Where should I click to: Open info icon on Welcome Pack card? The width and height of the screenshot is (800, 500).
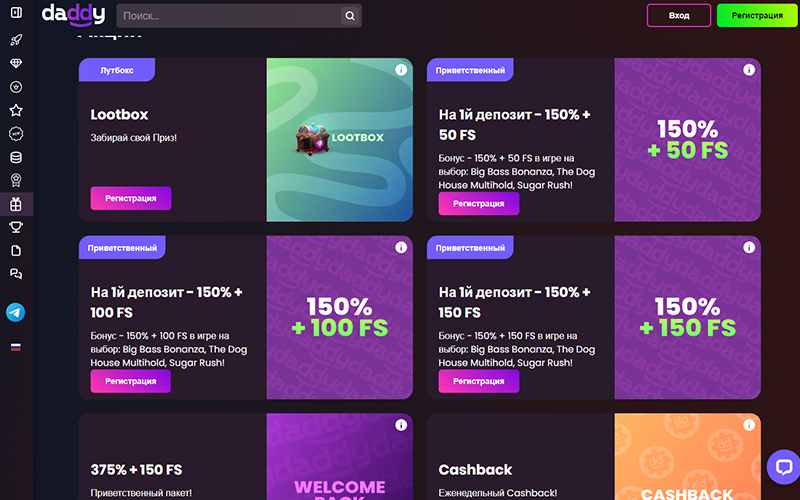(401, 425)
